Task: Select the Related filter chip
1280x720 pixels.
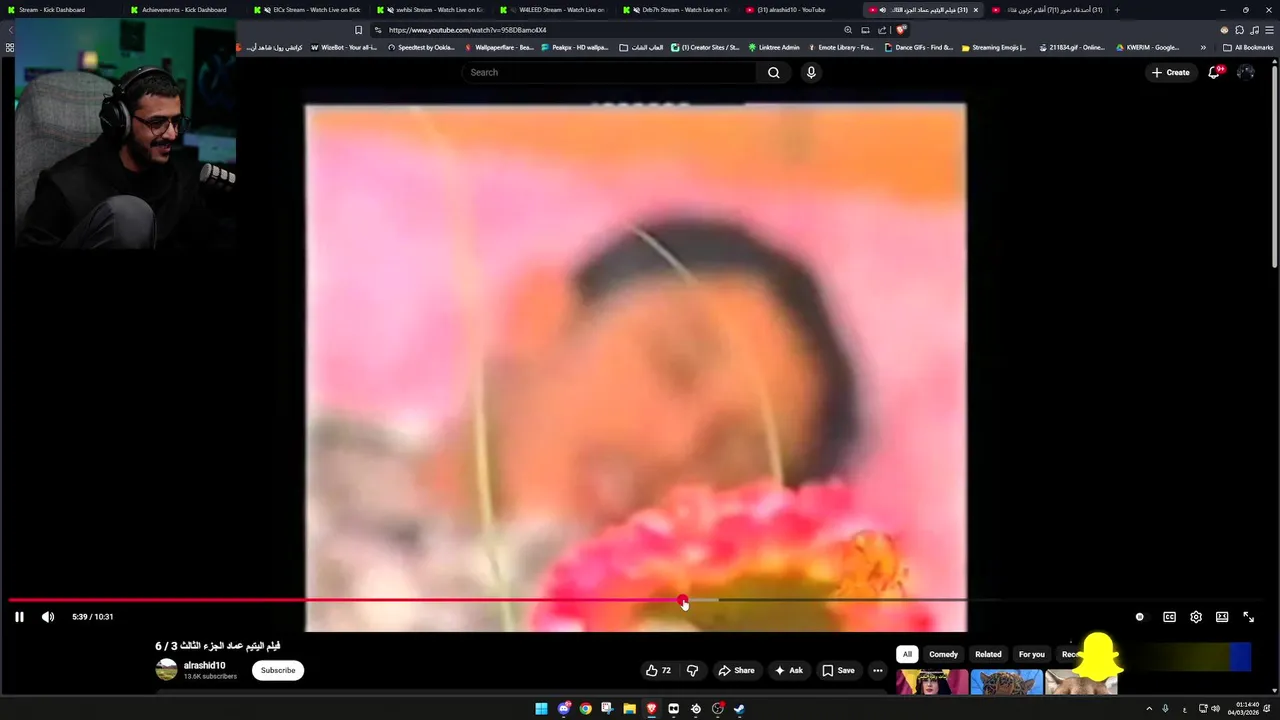Action: pyautogui.click(x=988, y=654)
